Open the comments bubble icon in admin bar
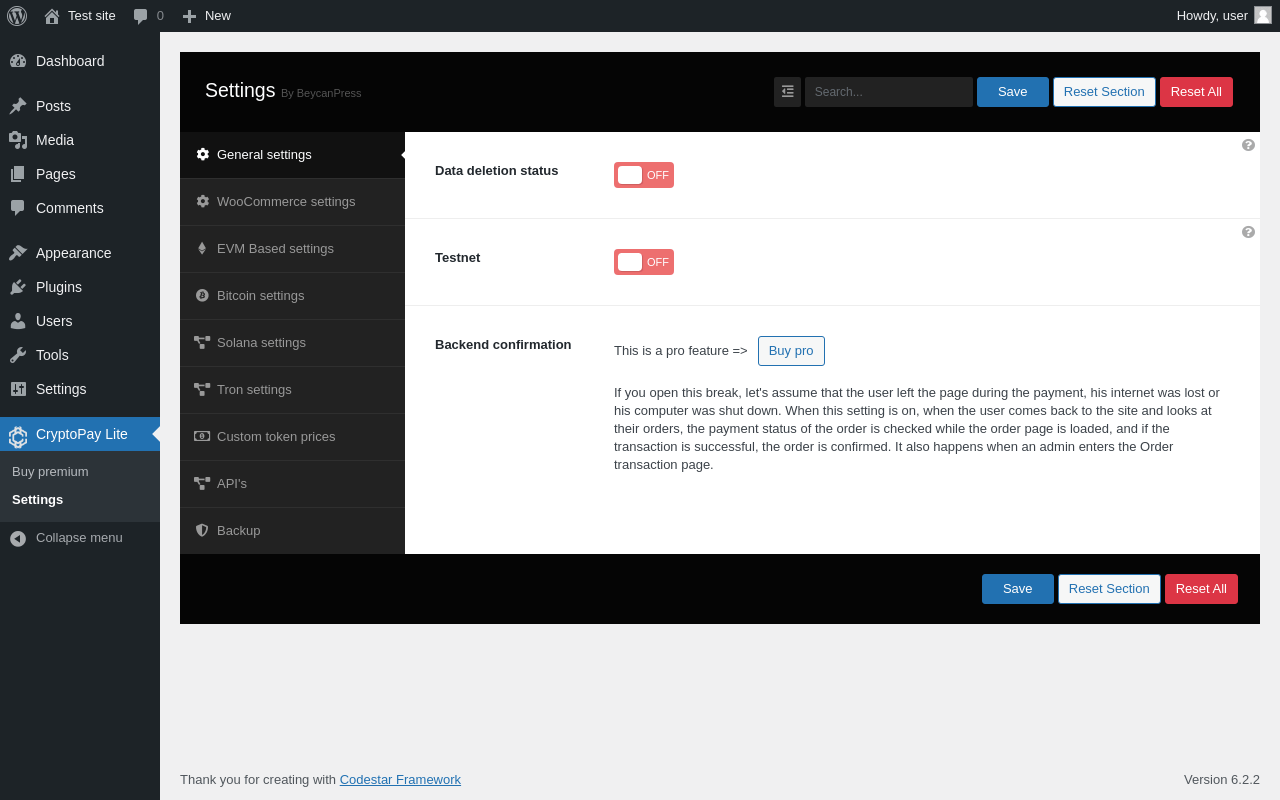The width and height of the screenshot is (1280, 800). [x=141, y=16]
